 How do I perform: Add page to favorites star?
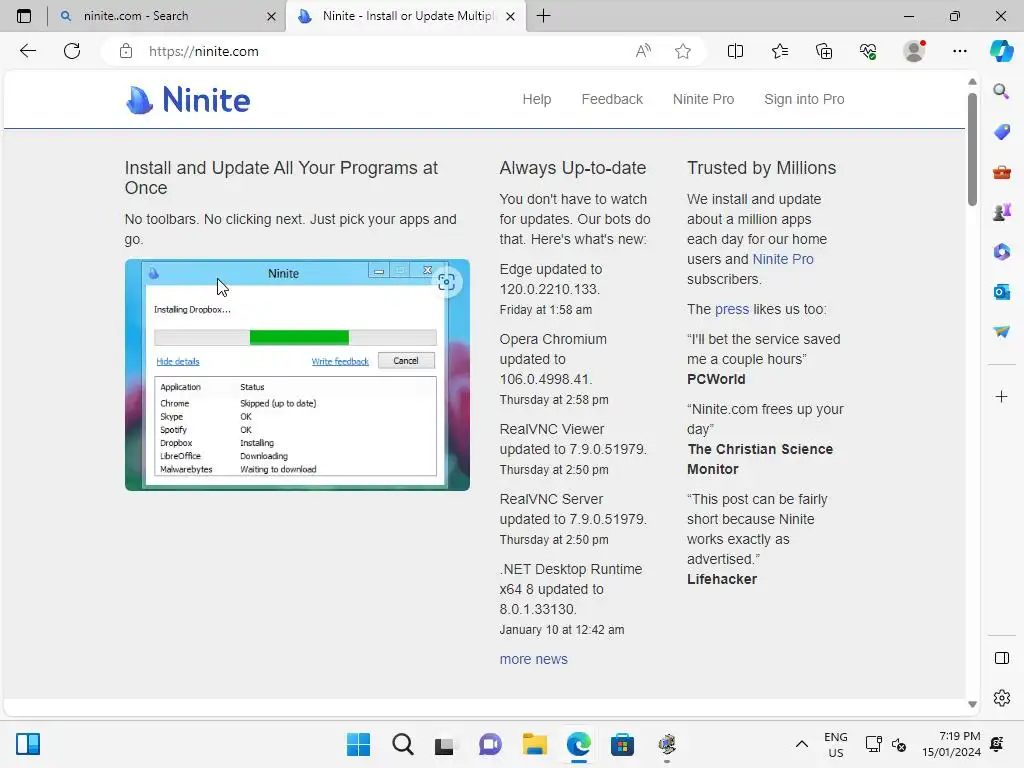[683, 51]
